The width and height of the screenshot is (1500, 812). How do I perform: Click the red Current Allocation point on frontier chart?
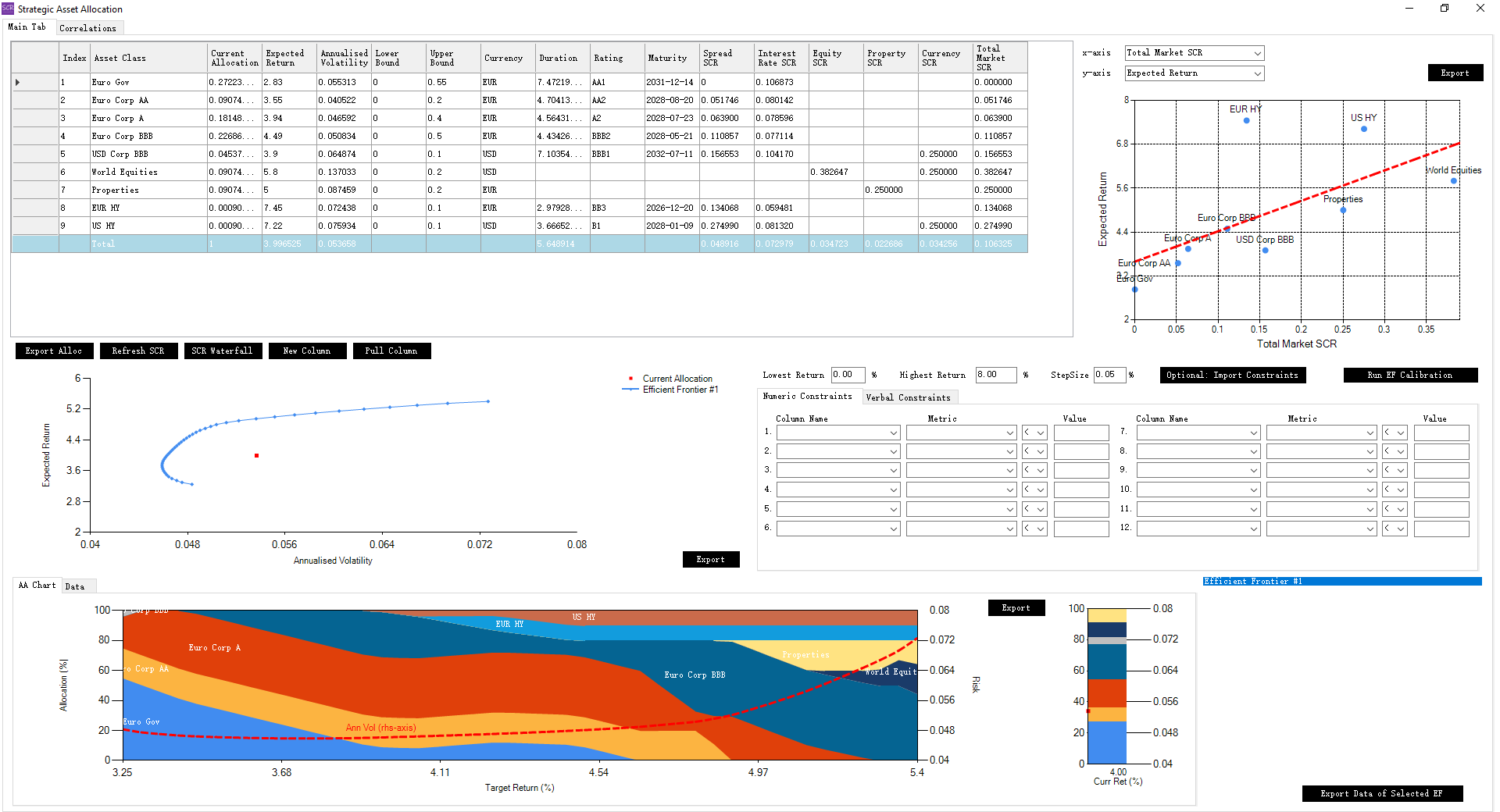tap(256, 455)
